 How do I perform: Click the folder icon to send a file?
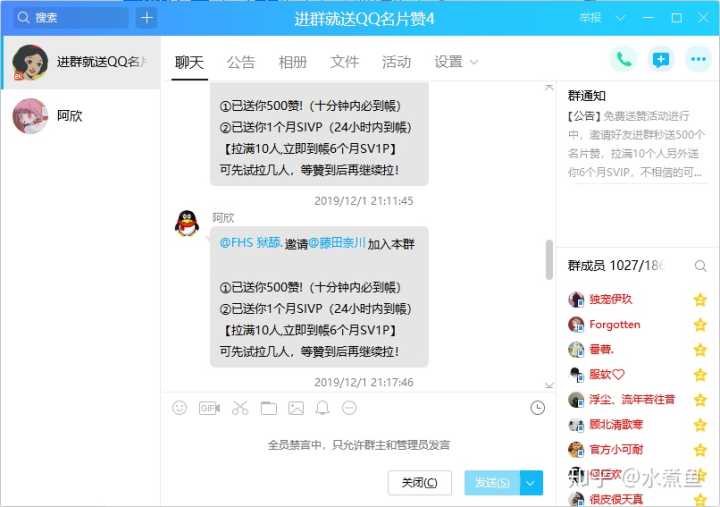(269, 407)
